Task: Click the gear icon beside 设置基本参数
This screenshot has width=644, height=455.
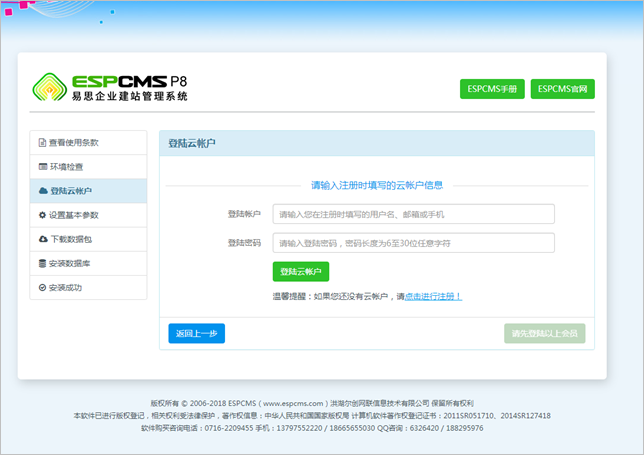Action: pyautogui.click(x=42, y=215)
